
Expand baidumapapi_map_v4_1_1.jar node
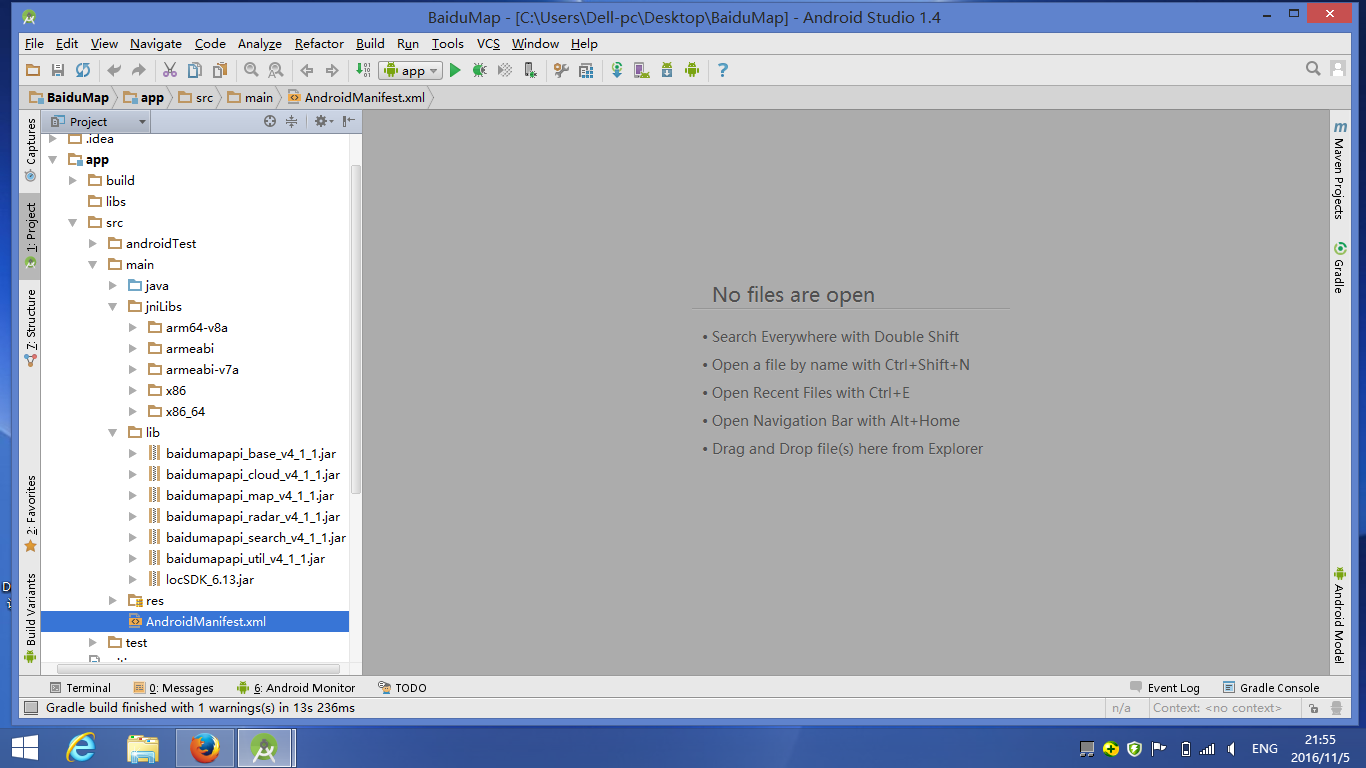coord(134,496)
